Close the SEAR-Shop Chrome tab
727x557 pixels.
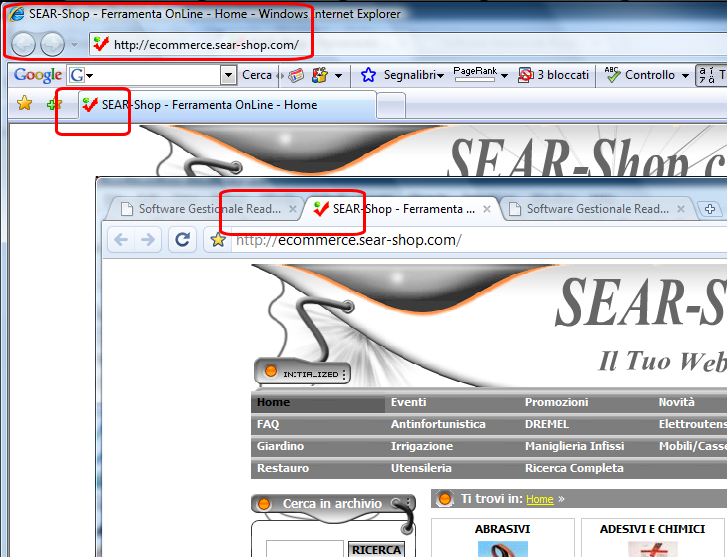[487, 209]
